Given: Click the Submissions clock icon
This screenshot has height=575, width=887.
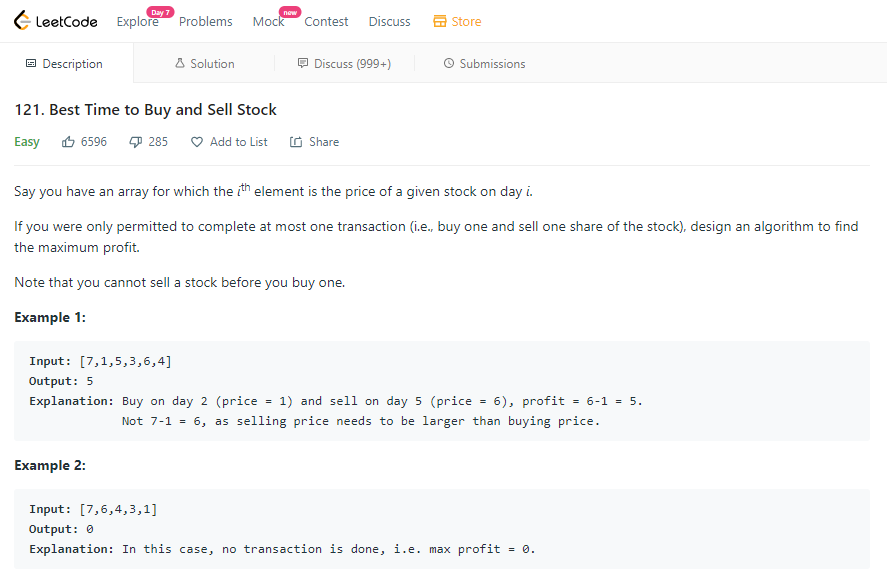Looking at the screenshot, I should [449, 63].
